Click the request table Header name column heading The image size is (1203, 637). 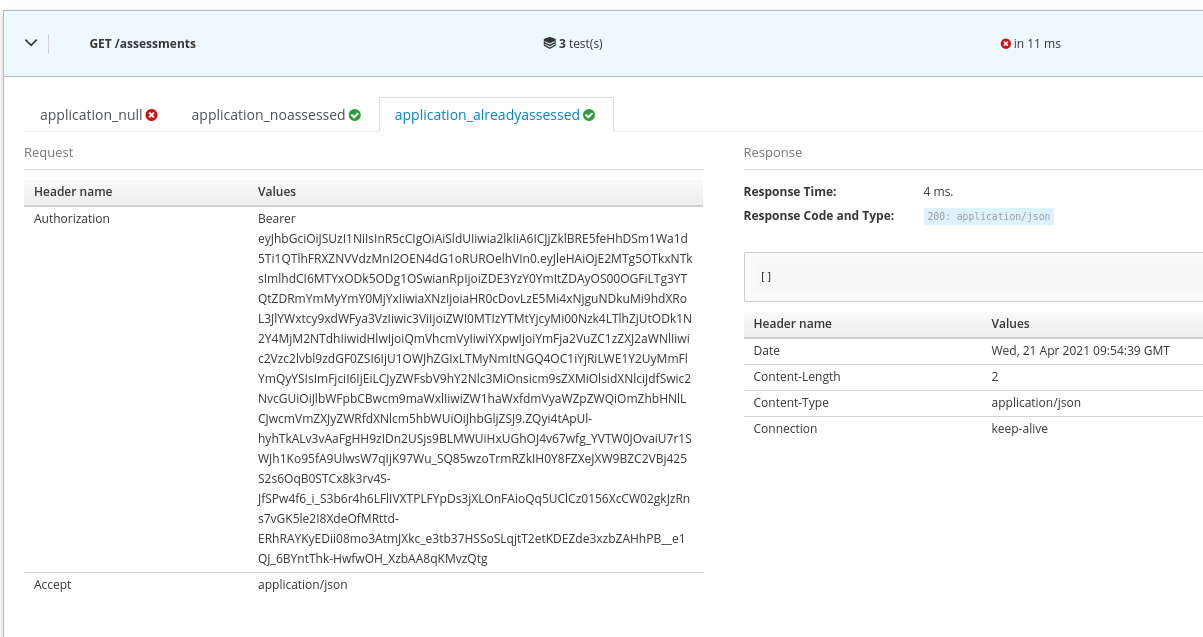[x=73, y=191]
